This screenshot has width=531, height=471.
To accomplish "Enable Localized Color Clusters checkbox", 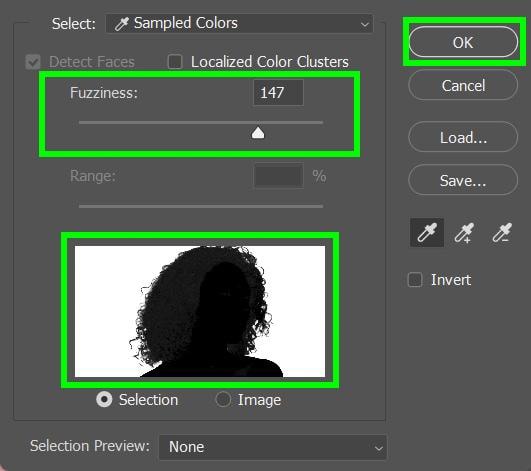I will 175,62.
